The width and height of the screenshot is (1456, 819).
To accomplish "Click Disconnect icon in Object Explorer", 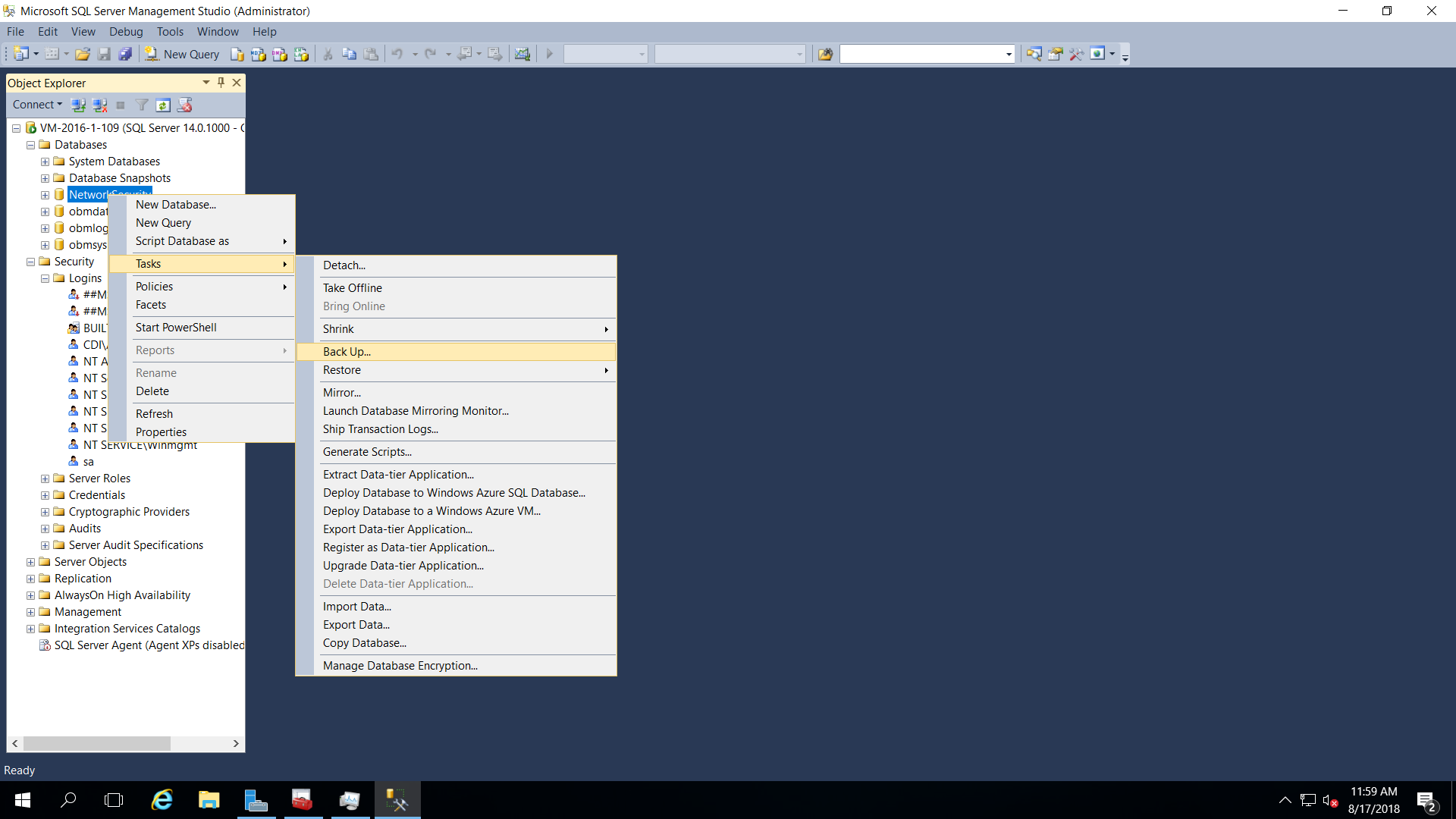I will tap(99, 105).
